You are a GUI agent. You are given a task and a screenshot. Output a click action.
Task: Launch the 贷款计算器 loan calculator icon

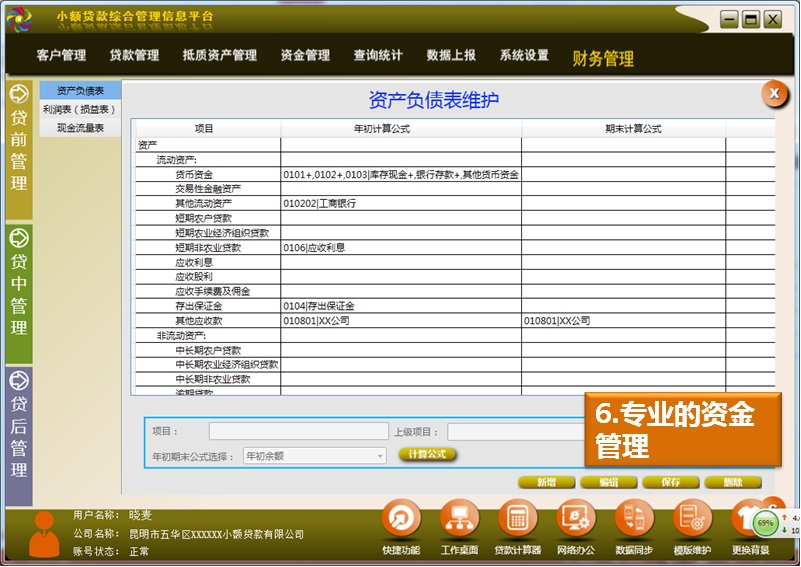[x=517, y=519]
